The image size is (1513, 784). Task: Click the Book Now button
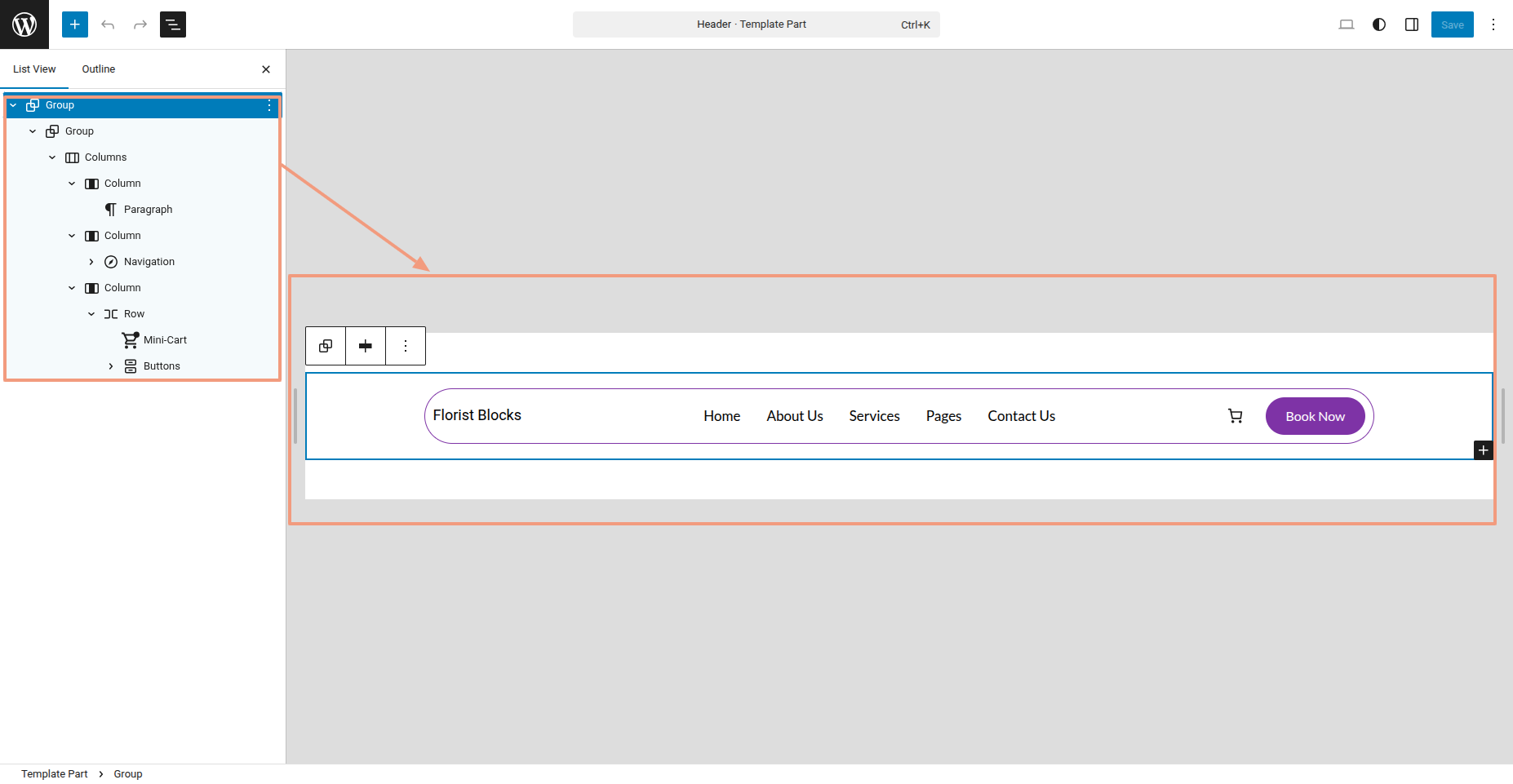1315,416
